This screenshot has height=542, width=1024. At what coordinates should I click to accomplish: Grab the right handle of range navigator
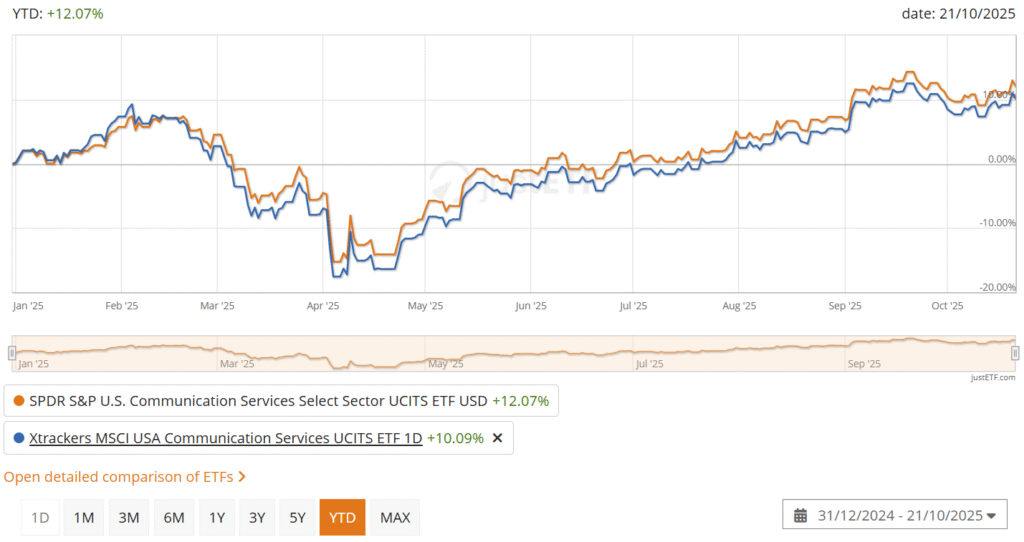[x=1015, y=353]
